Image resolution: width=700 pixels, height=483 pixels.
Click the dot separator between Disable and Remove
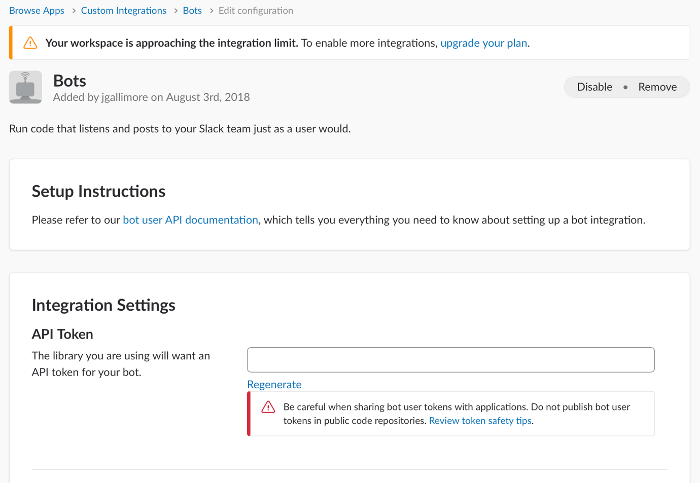[625, 87]
